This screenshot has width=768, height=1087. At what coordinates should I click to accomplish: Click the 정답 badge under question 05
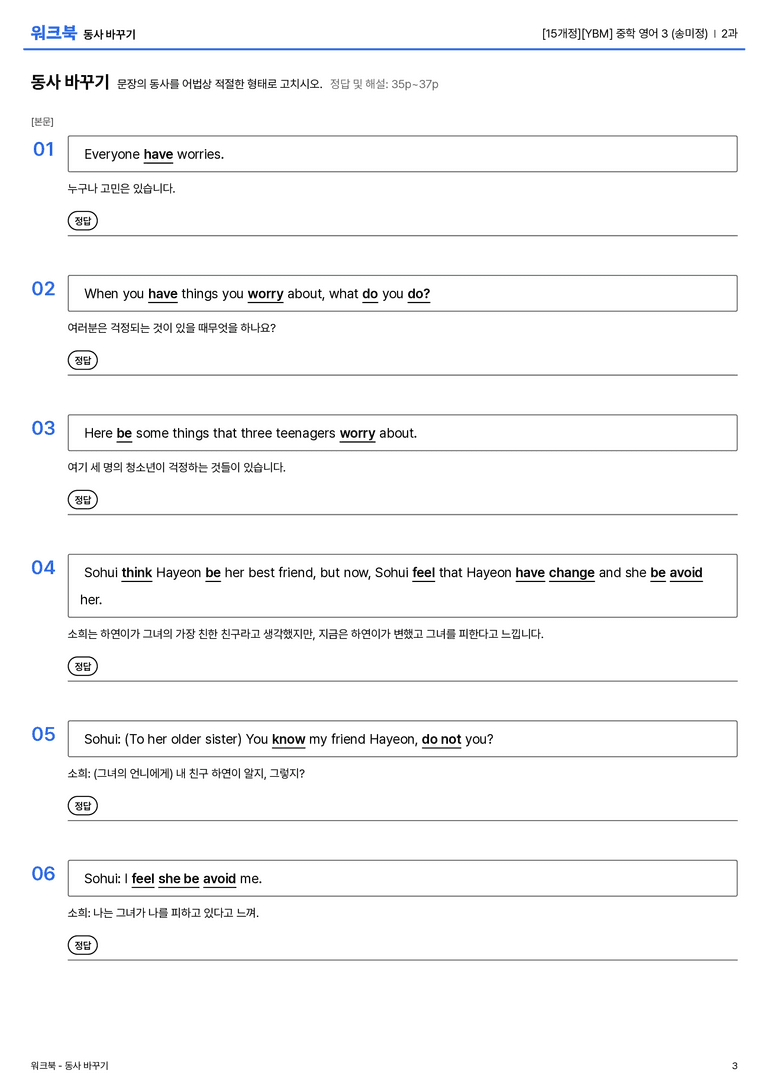coord(82,806)
